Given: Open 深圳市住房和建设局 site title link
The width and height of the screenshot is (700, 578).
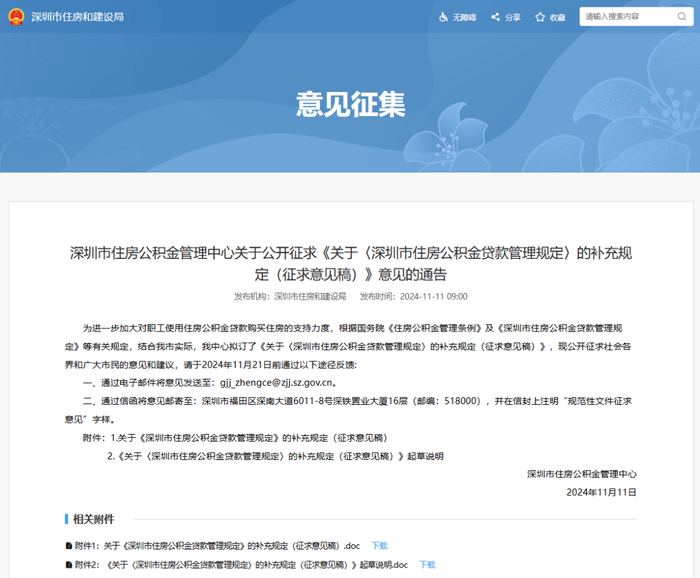Looking at the screenshot, I should click(x=77, y=17).
